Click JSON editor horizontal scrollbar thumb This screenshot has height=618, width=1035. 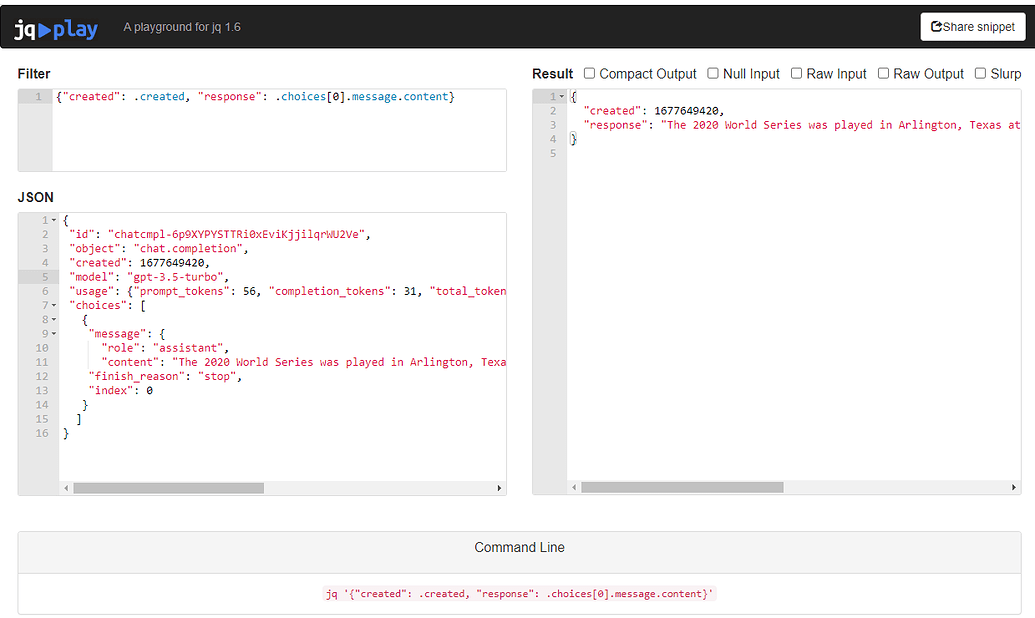tap(168, 488)
